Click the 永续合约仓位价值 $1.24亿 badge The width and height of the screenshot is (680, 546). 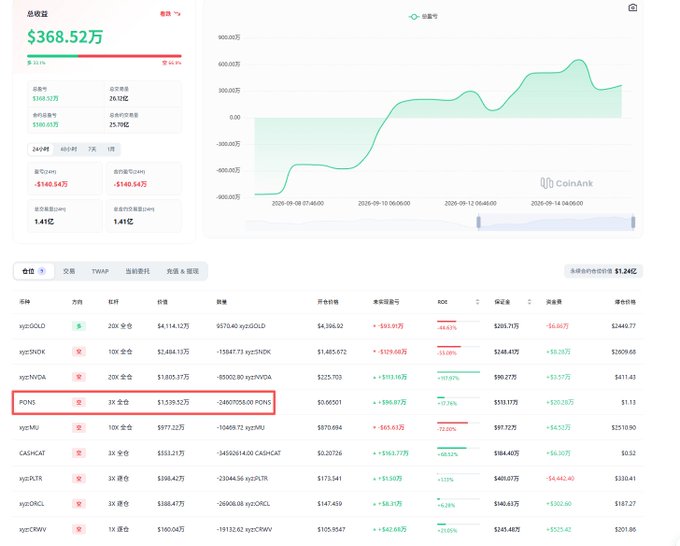603,271
